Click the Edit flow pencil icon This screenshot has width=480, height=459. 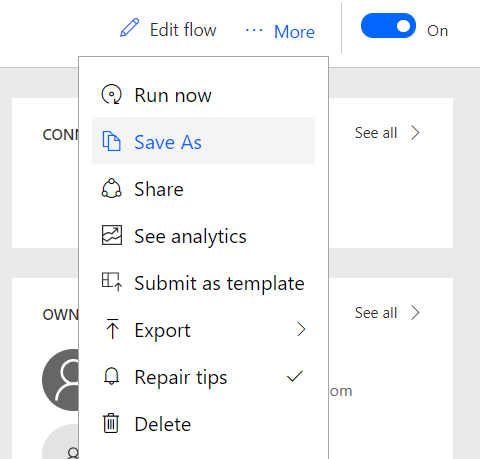pos(129,28)
